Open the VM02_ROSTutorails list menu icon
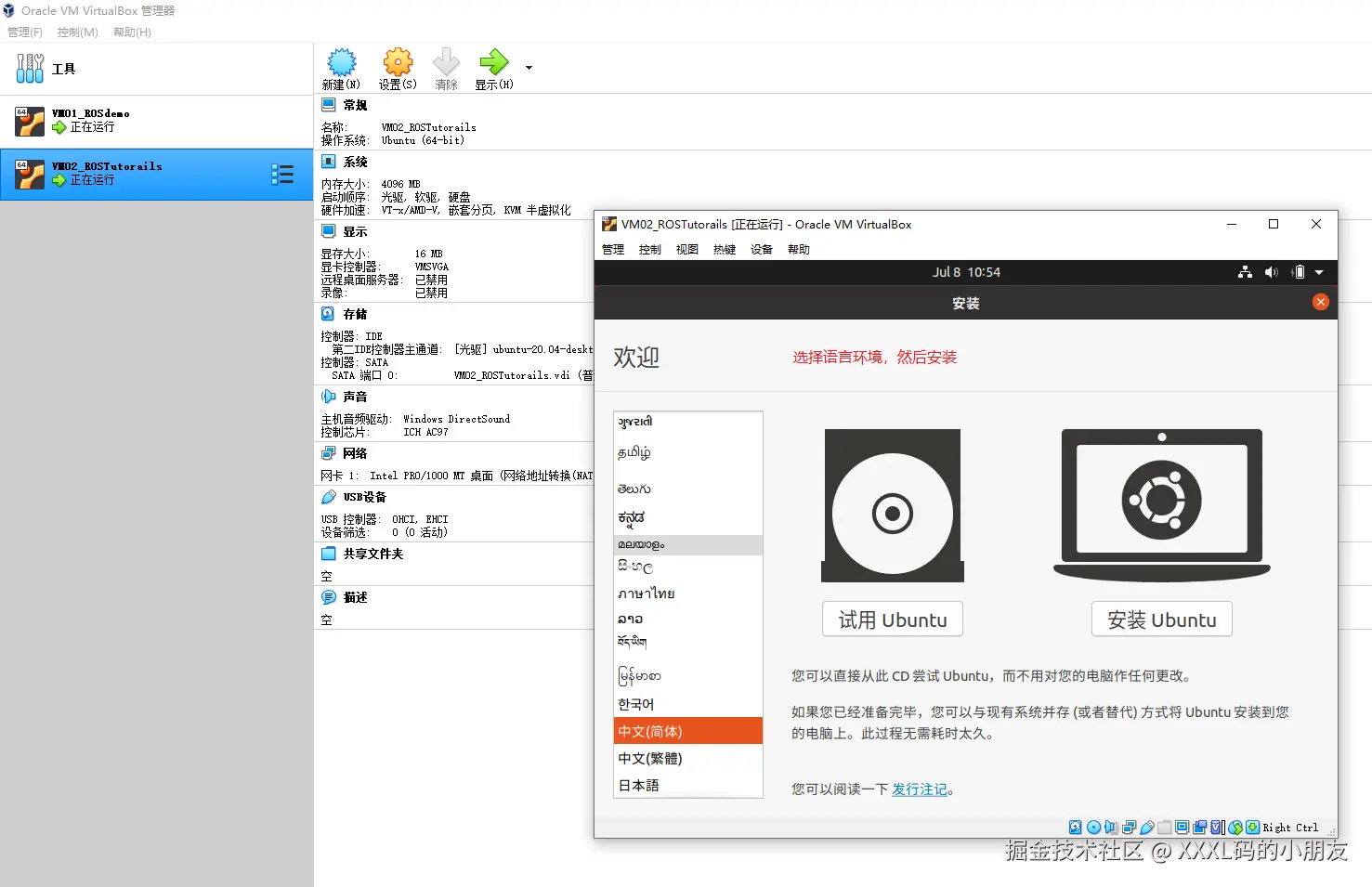Screen dimensions: 1372x887 pos(282,174)
